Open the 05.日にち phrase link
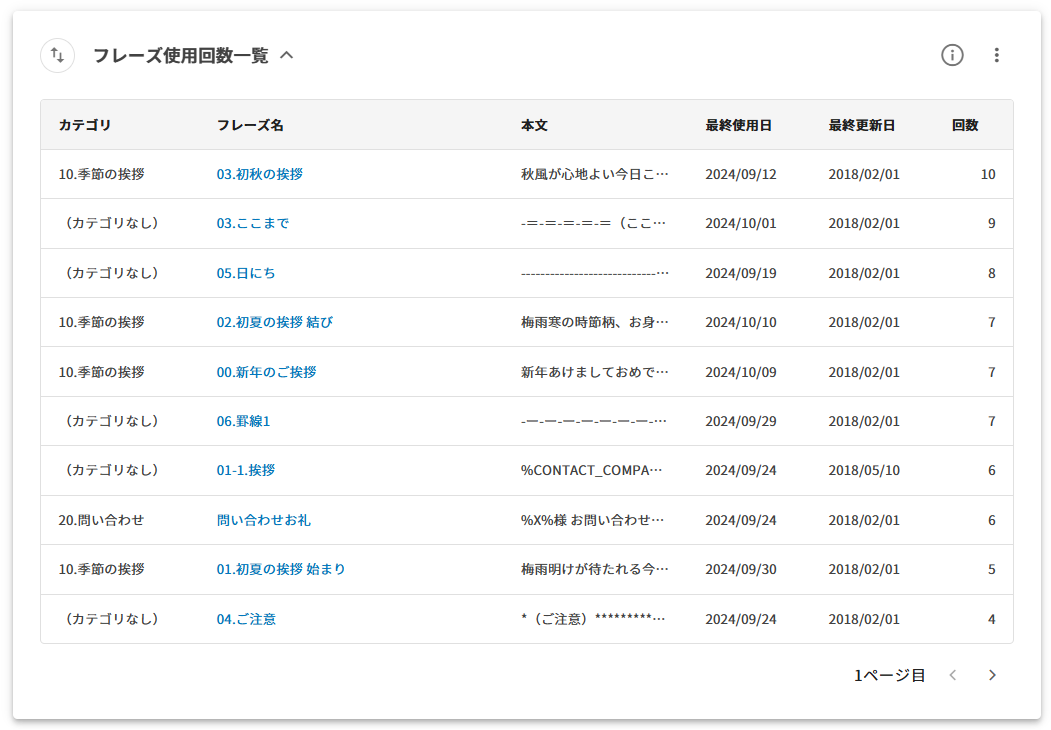 click(x=246, y=273)
